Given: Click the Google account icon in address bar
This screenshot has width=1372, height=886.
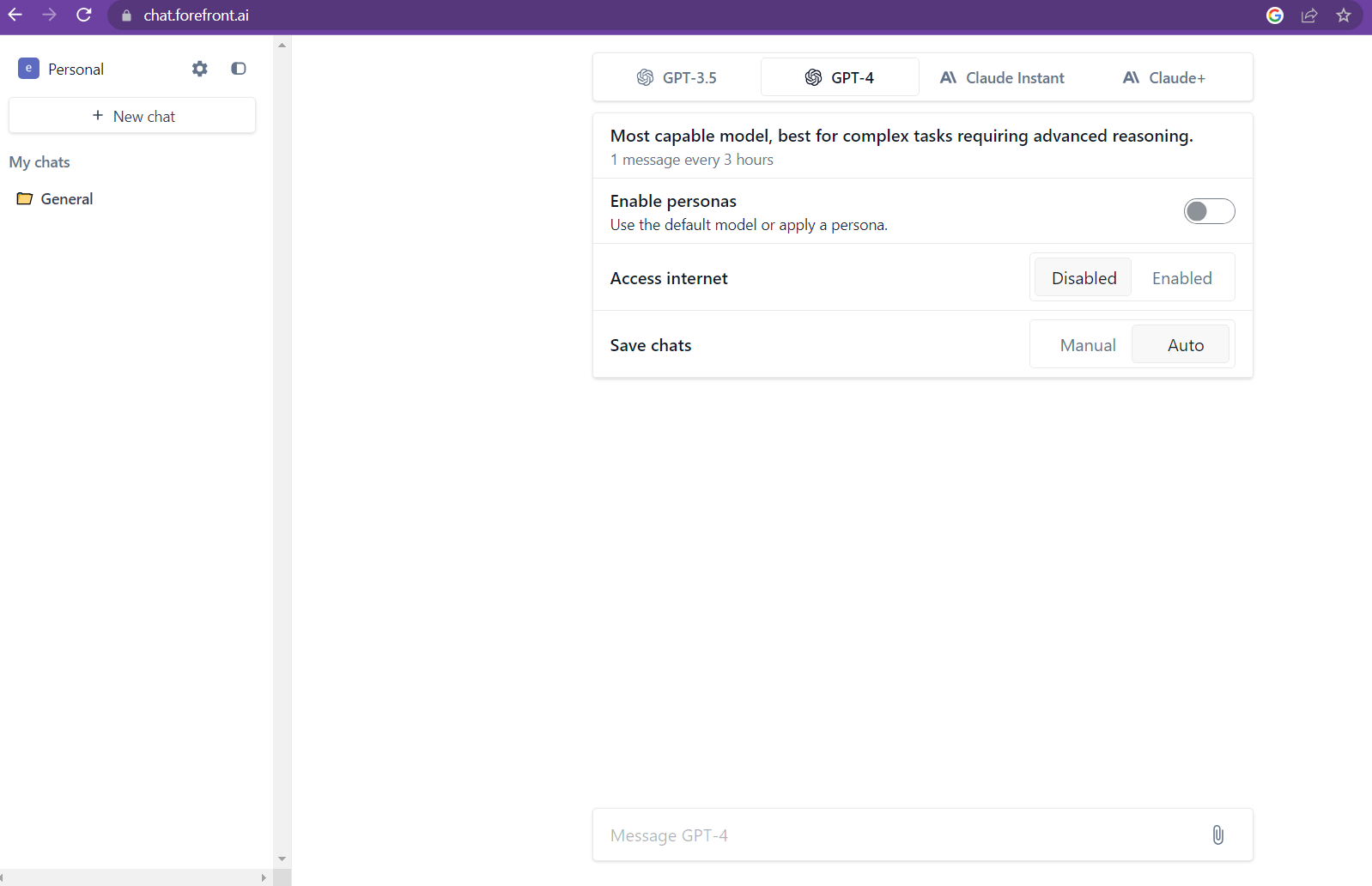Looking at the screenshot, I should (x=1275, y=15).
